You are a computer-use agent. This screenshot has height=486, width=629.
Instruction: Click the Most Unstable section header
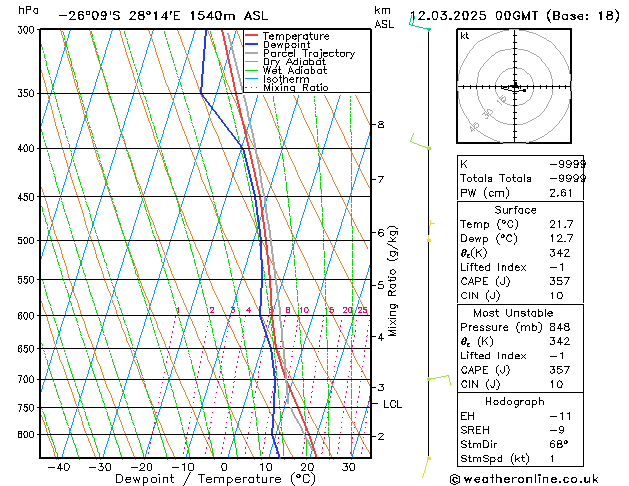coord(516,313)
